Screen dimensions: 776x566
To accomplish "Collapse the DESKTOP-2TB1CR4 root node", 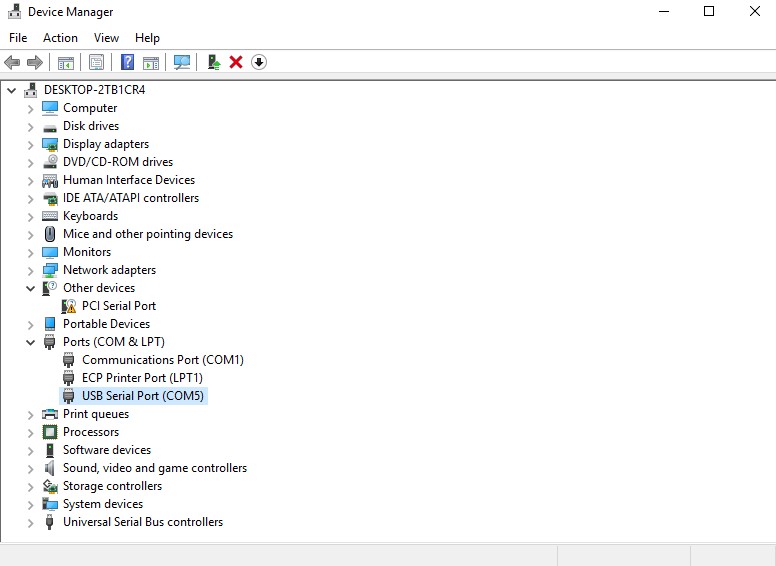I will pyautogui.click(x=11, y=91).
